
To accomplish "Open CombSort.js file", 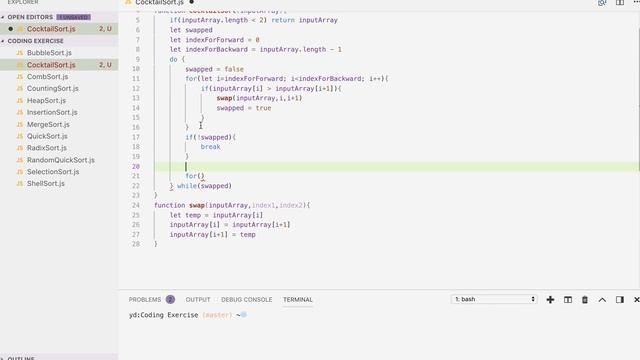I will click(x=47, y=77).
